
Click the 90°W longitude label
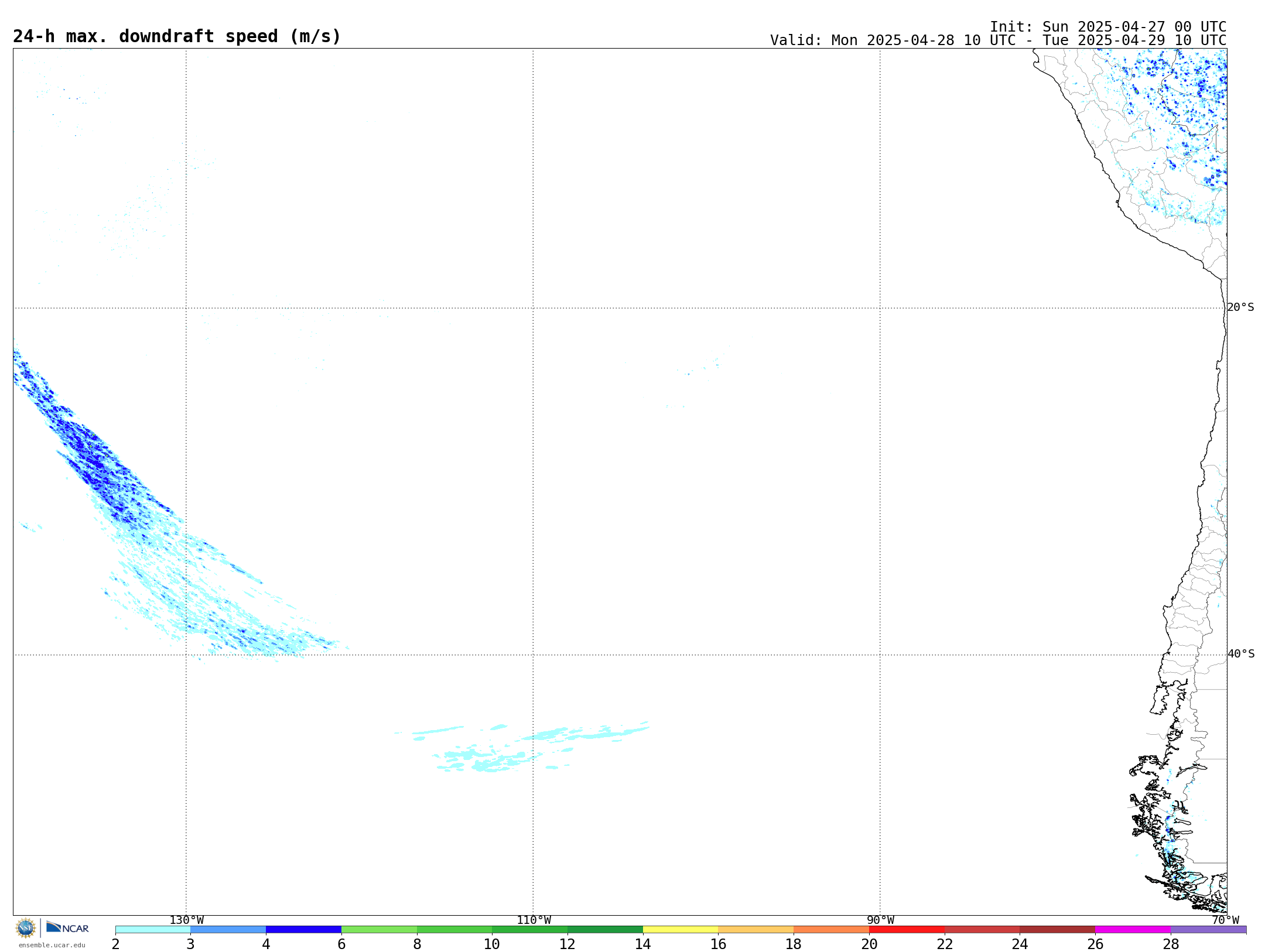click(x=880, y=920)
